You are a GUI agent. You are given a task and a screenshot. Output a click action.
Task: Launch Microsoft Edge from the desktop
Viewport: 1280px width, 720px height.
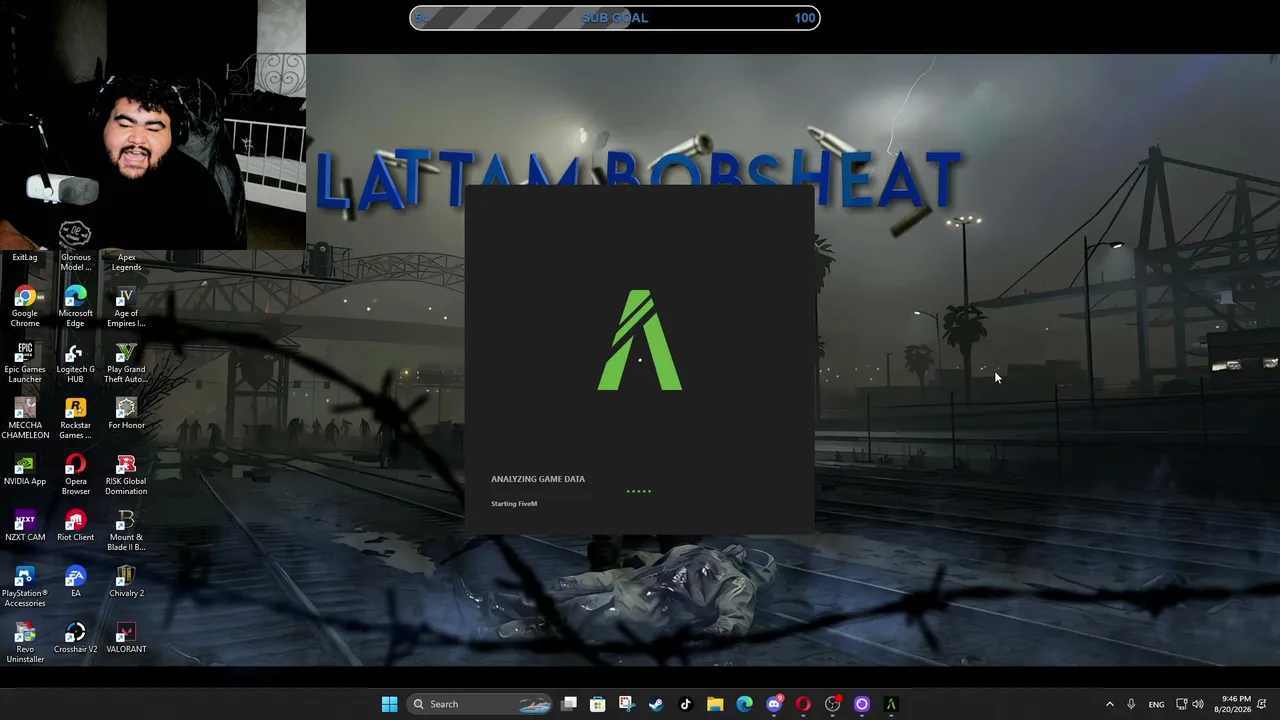pos(75,307)
